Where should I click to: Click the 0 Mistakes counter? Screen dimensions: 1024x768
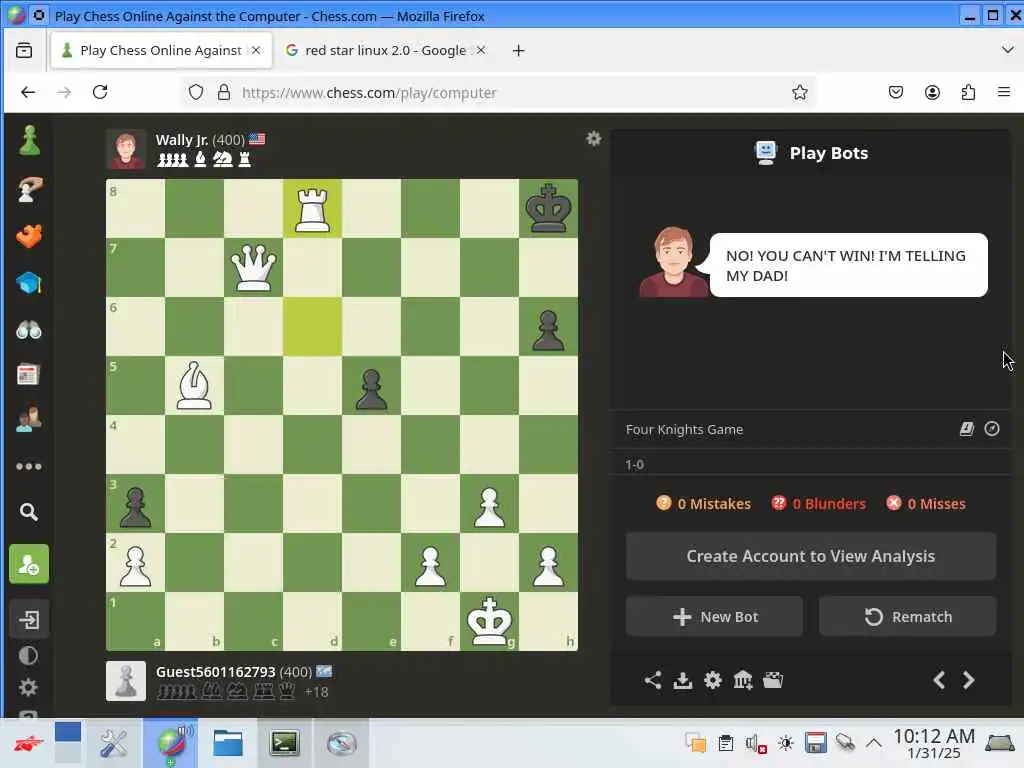click(x=703, y=504)
